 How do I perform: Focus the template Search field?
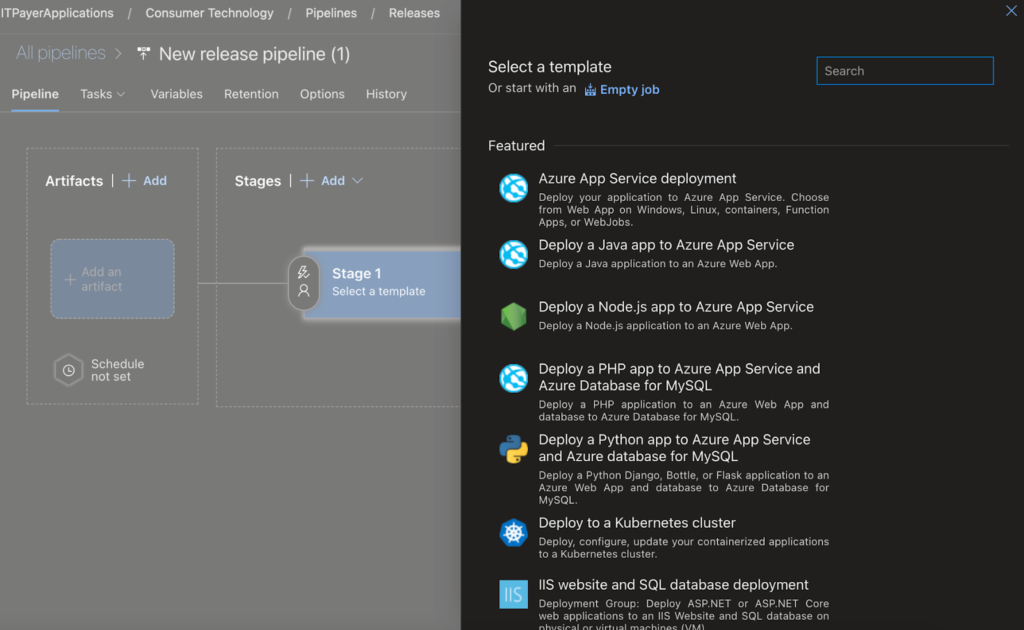pos(904,71)
